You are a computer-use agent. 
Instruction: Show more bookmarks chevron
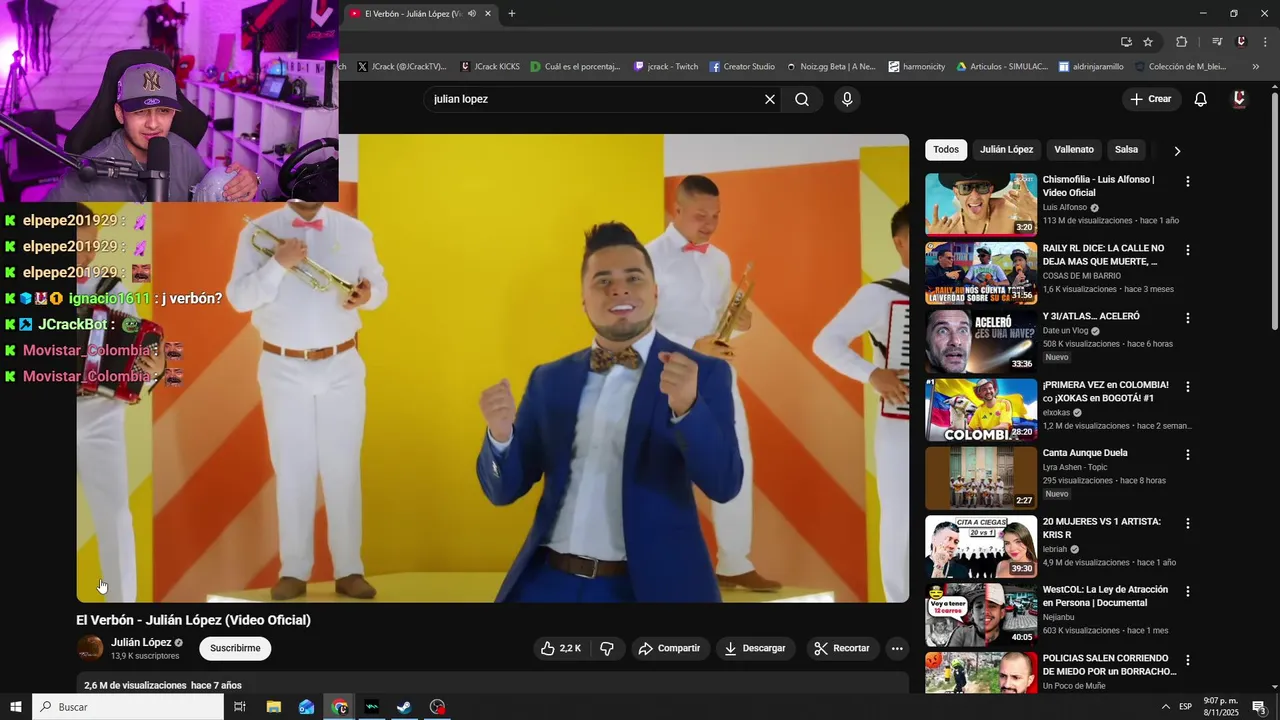(x=1256, y=67)
